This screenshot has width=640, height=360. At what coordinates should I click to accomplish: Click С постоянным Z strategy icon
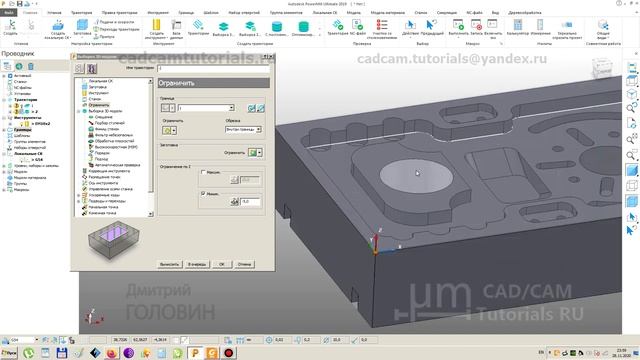(277, 27)
